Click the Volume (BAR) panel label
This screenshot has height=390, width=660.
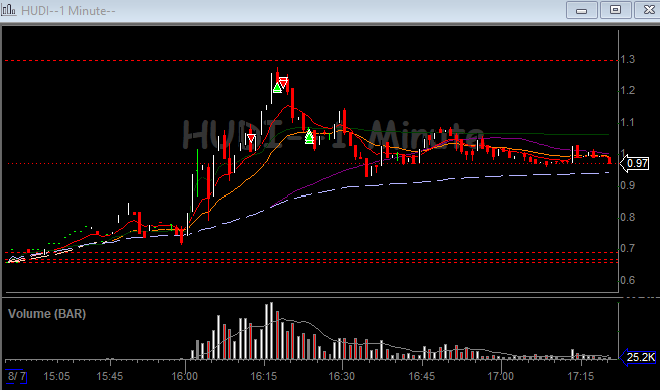point(47,314)
